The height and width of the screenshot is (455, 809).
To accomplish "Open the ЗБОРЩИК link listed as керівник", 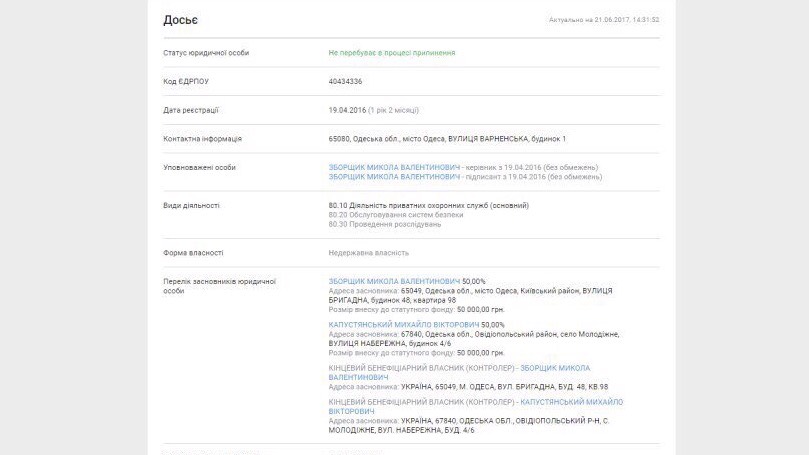I will pos(394,167).
